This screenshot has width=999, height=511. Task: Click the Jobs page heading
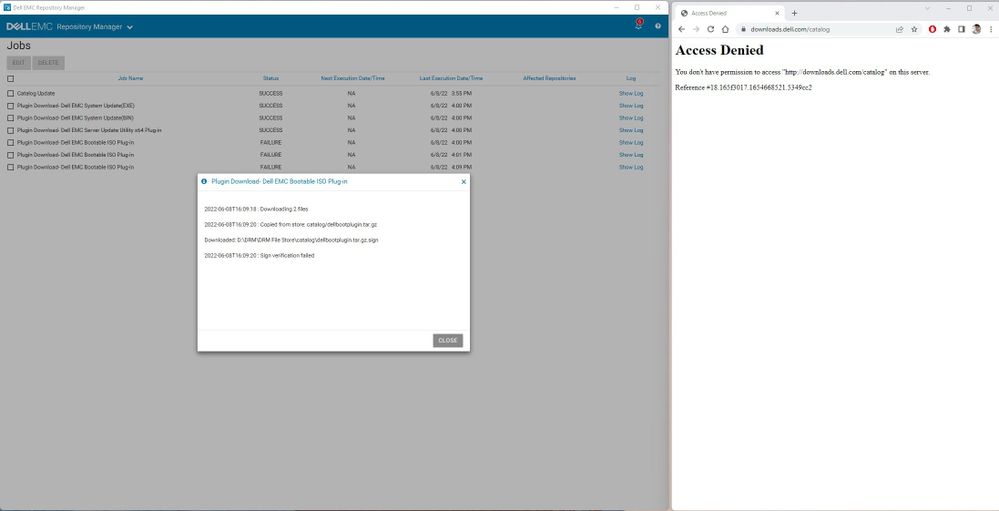pyautogui.click(x=18, y=46)
